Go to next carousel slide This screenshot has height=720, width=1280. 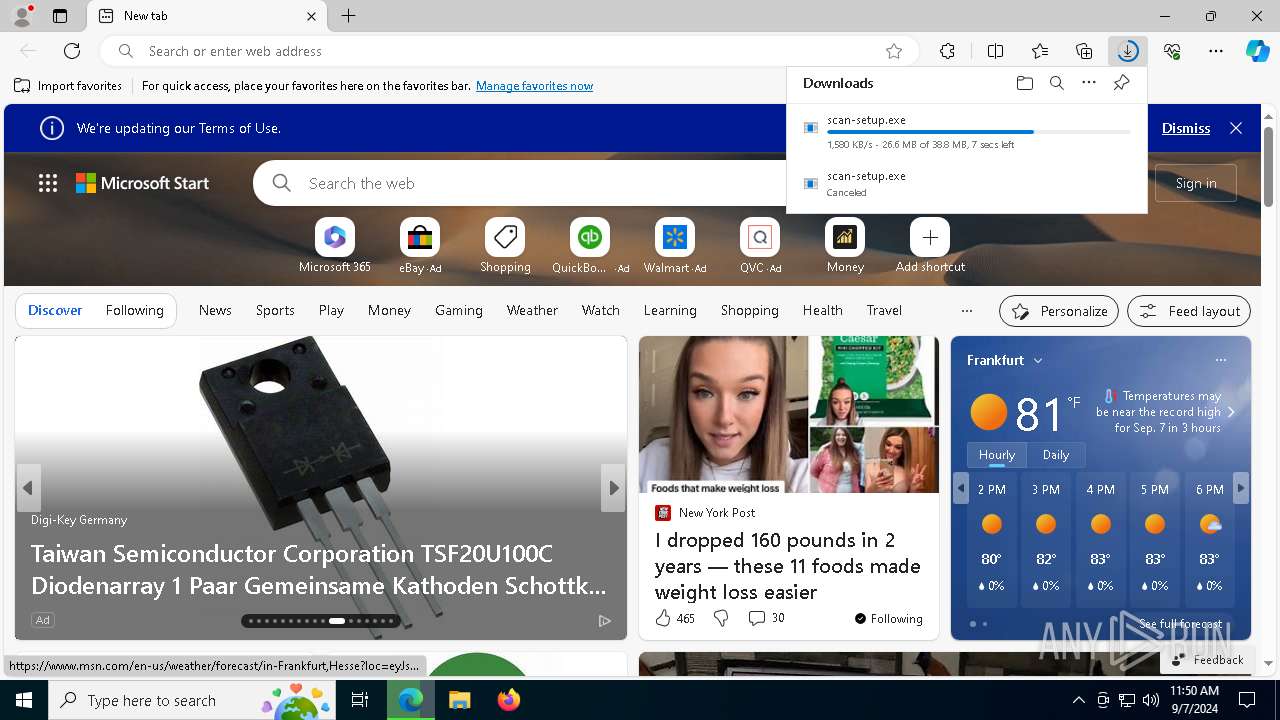(613, 488)
